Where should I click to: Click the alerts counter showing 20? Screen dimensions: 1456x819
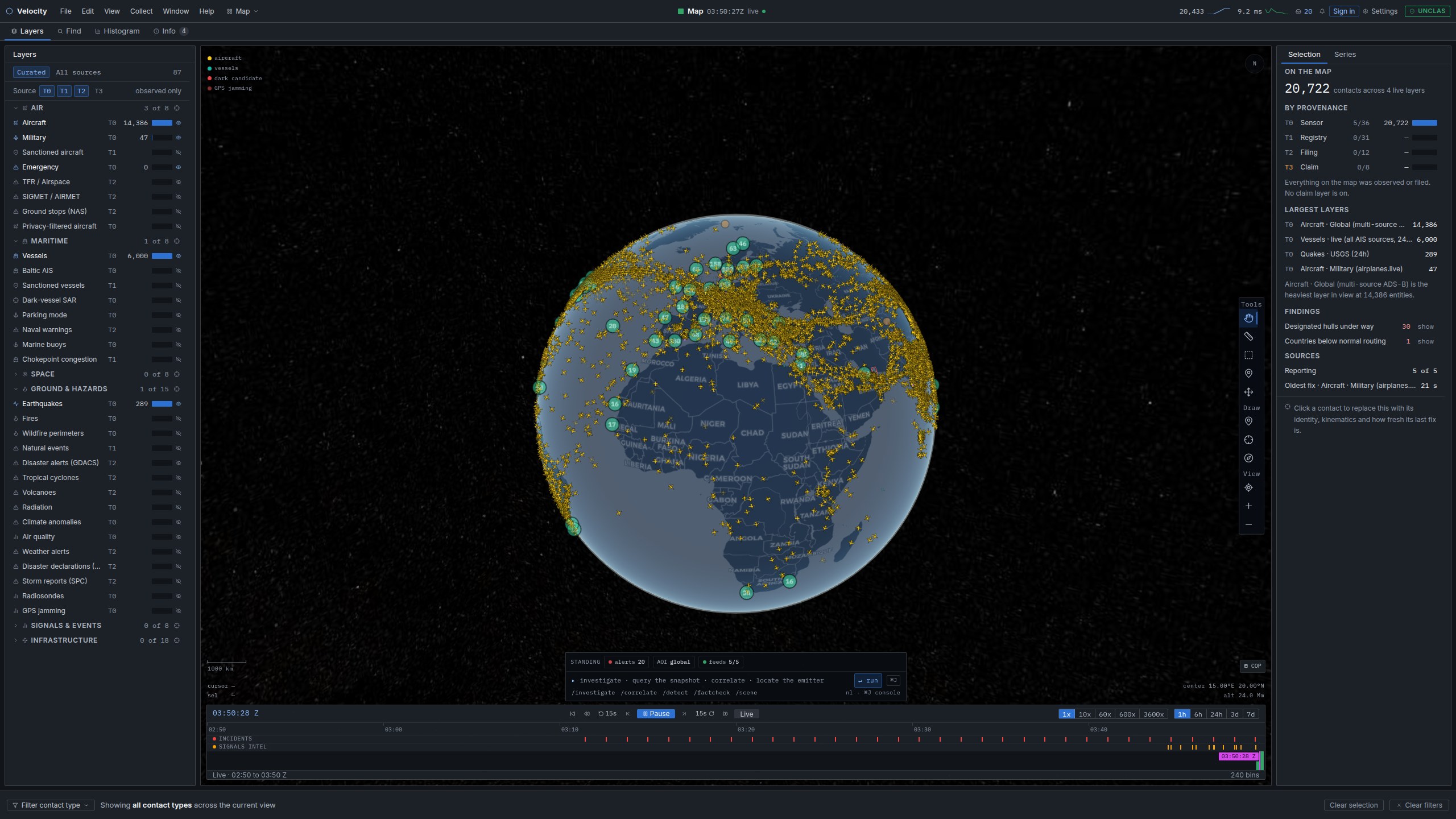point(627,662)
